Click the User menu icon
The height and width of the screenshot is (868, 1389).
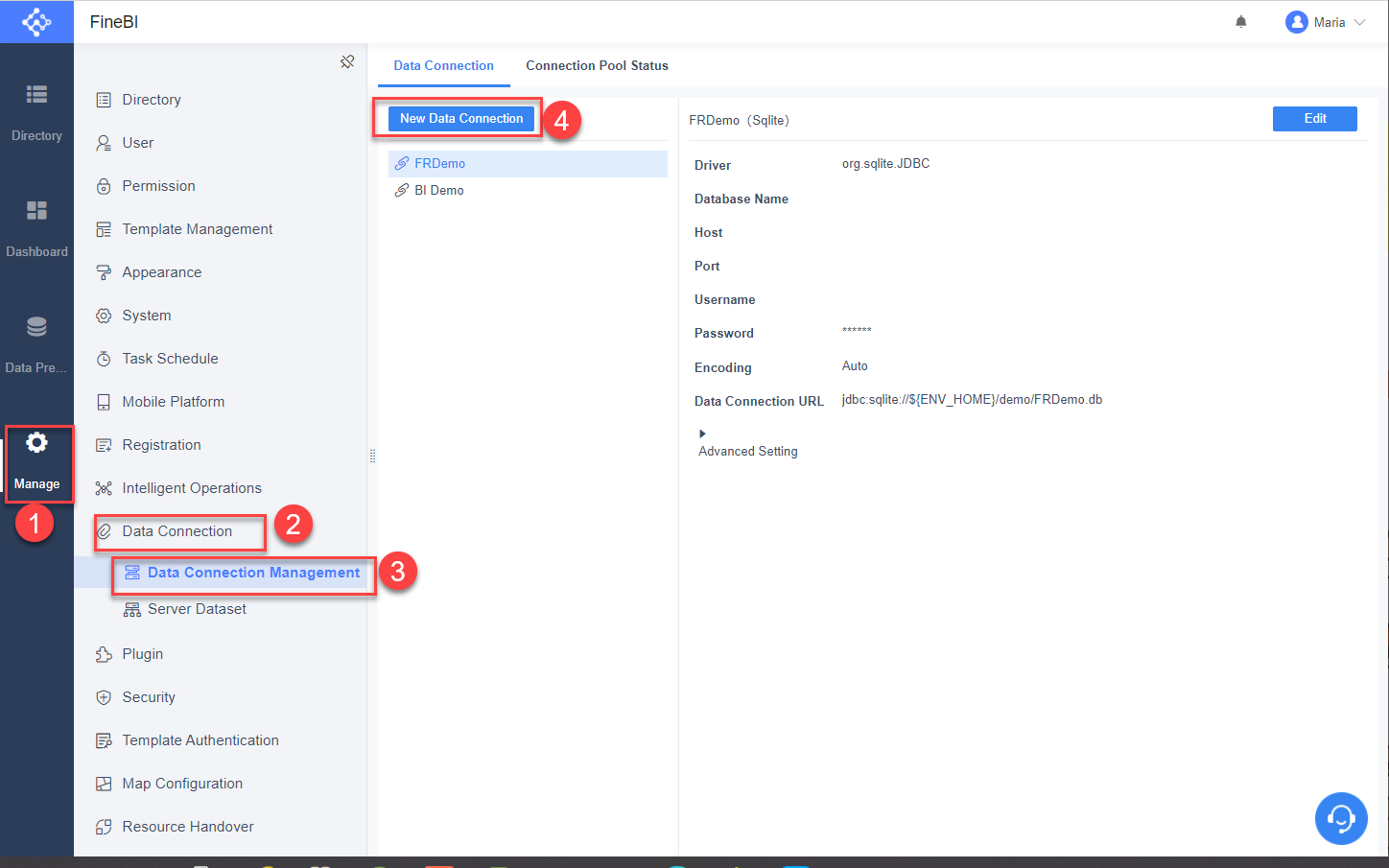(104, 143)
